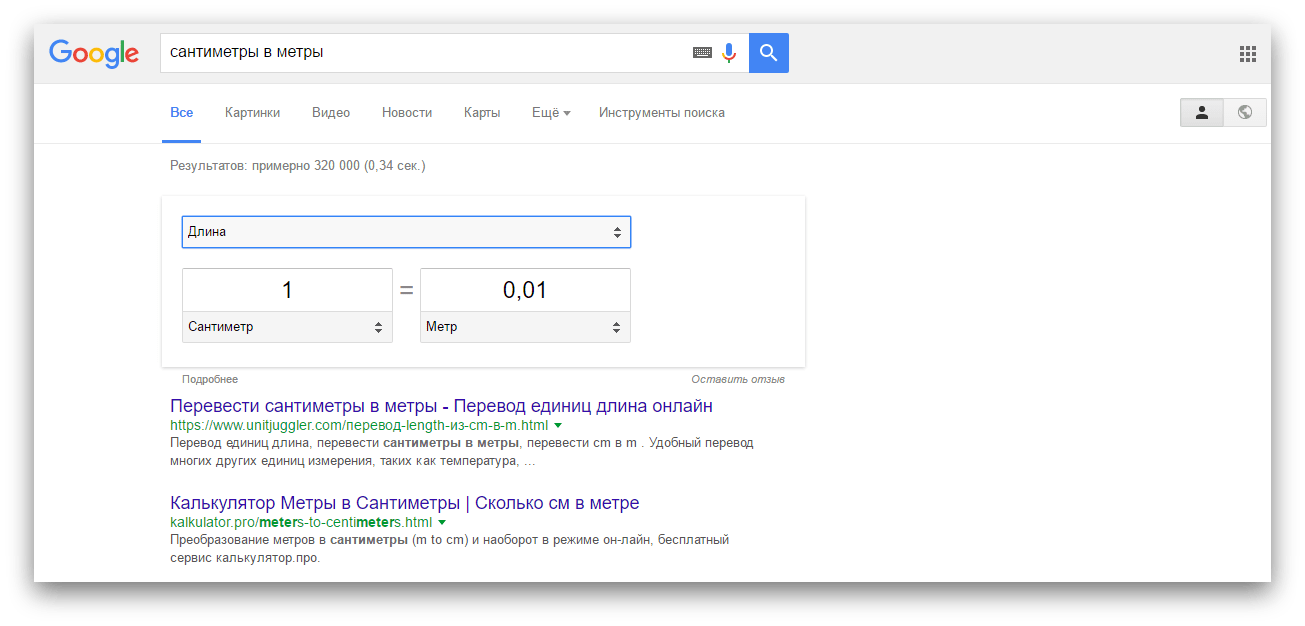Open the green arrow beside kalkulator.pro URL
The width and height of the screenshot is (1305, 626).
point(442,522)
